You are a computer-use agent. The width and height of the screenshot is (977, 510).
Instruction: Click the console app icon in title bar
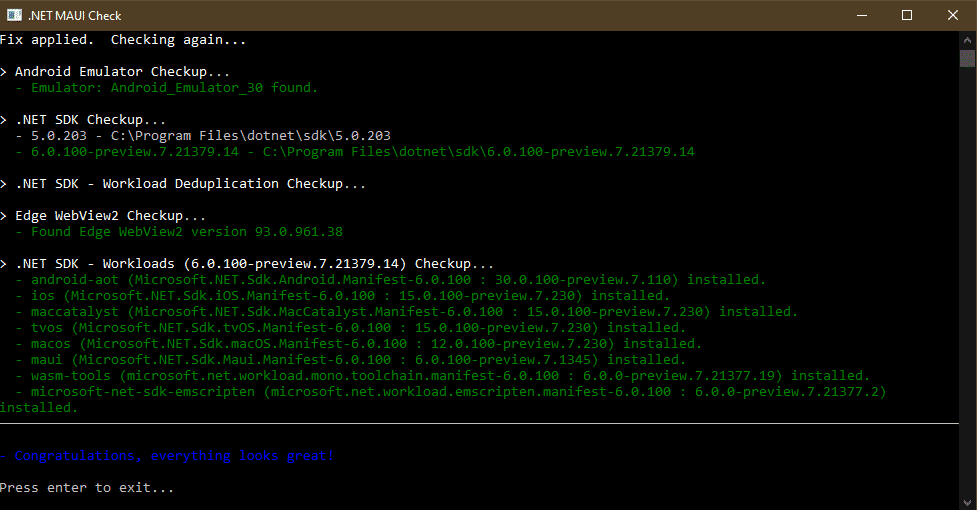[x=14, y=15]
